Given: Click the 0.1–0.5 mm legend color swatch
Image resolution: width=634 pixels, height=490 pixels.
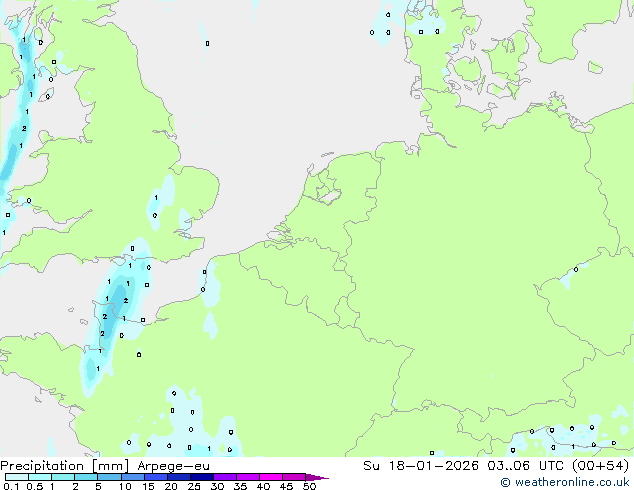Looking at the screenshot, I should [17, 477].
